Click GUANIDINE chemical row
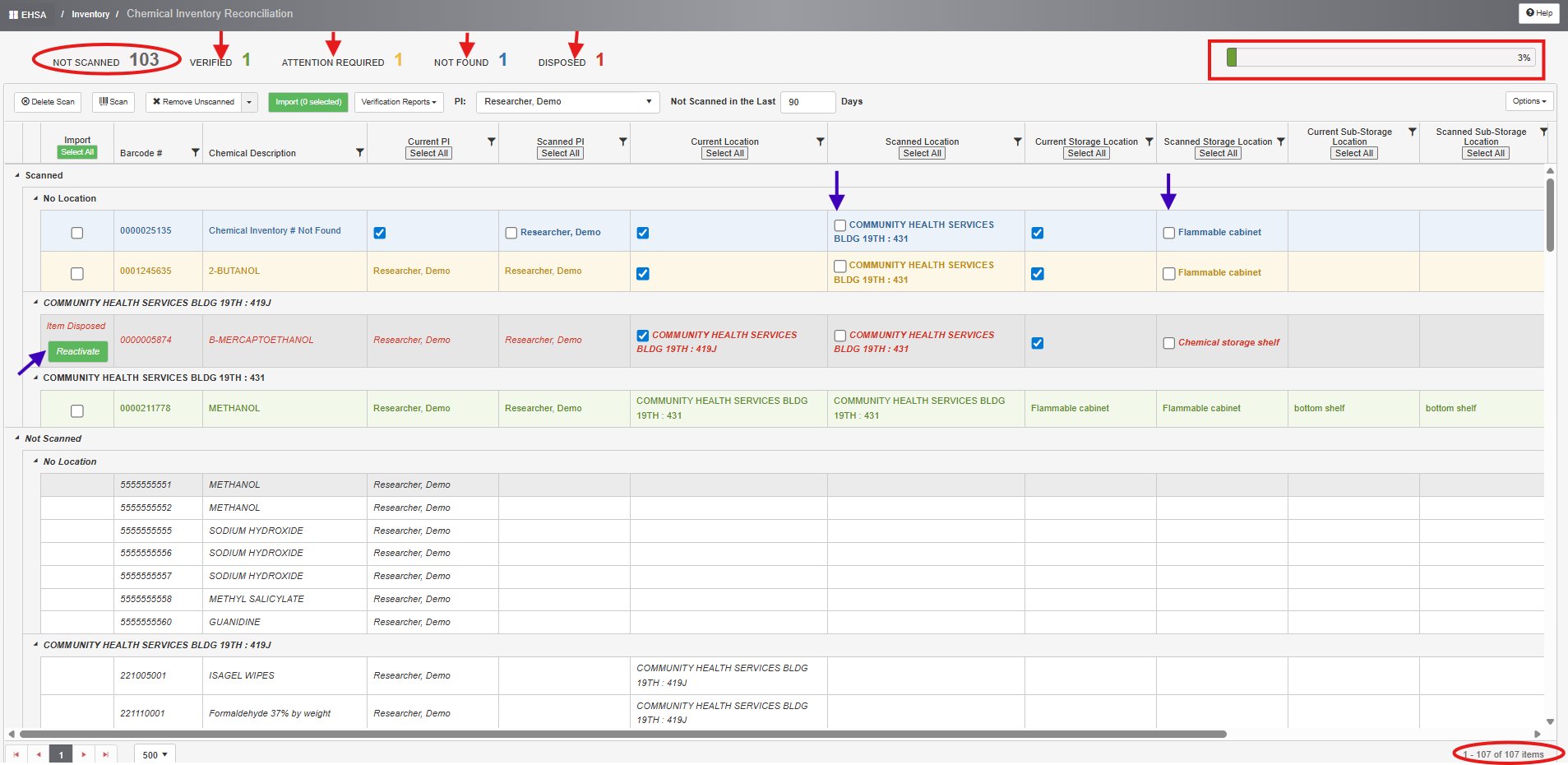This screenshot has width=1568, height=765. [x=792, y=622]
